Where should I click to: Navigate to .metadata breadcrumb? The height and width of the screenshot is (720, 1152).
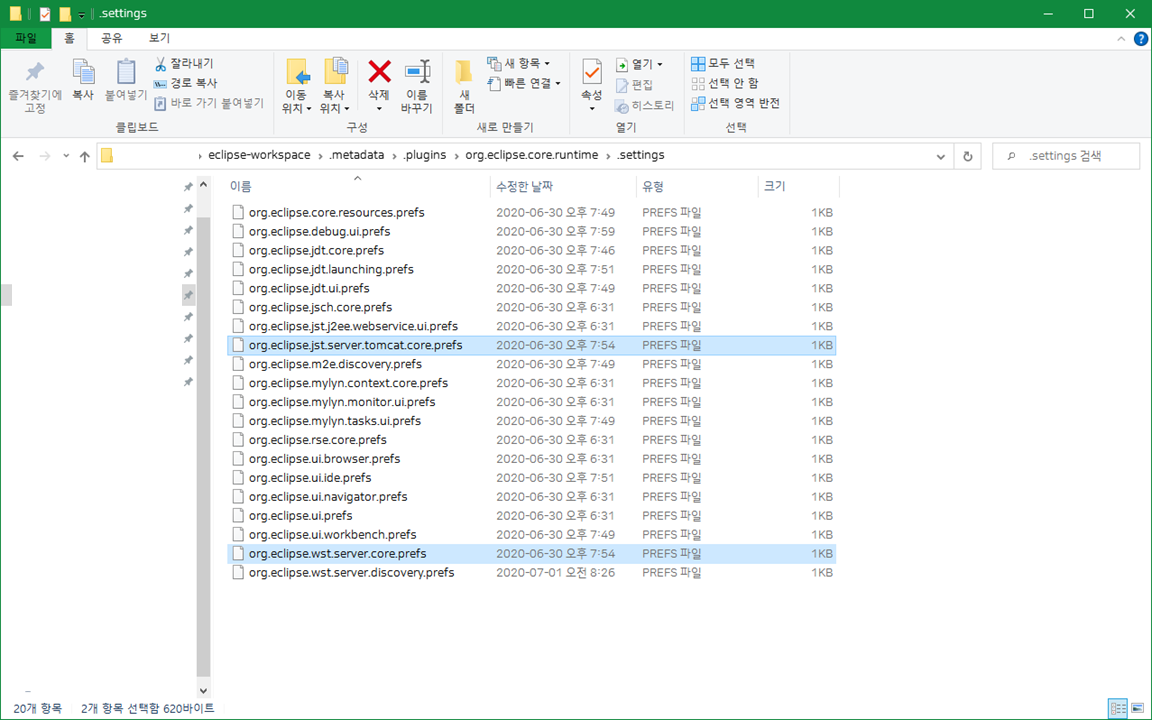point(356,155)
